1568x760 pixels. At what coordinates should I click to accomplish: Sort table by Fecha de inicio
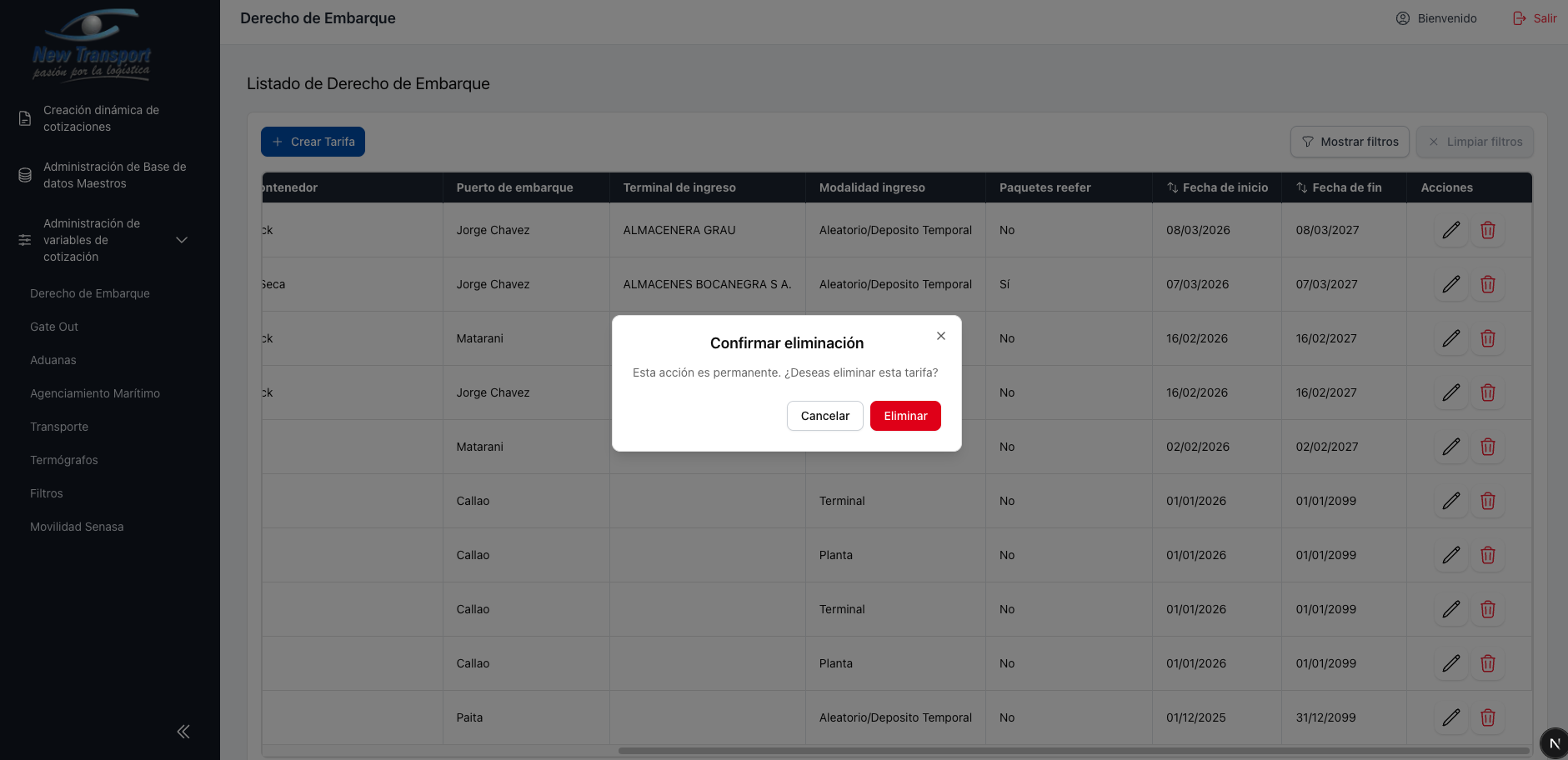point(1172,187)
